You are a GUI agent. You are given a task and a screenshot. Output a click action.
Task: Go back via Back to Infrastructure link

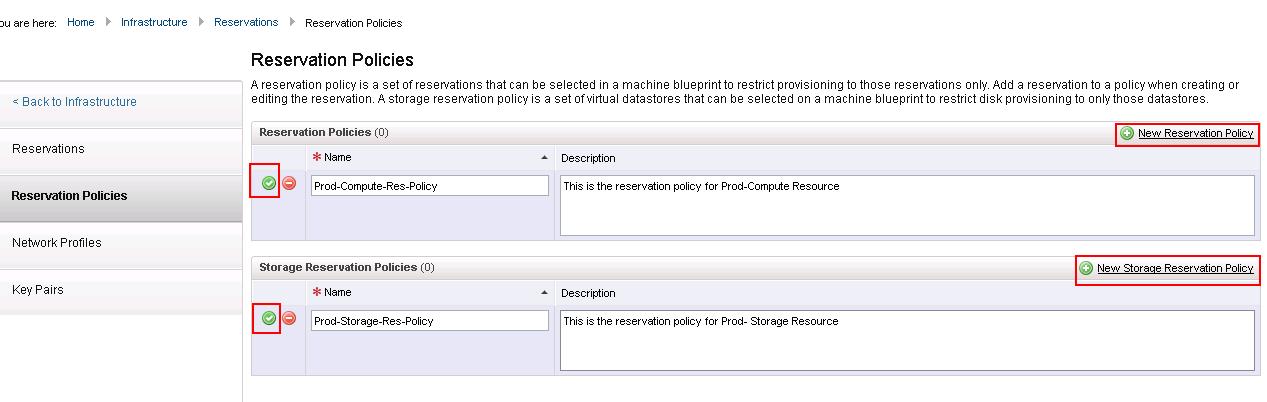pyautogui.click(x=75, y=102)
